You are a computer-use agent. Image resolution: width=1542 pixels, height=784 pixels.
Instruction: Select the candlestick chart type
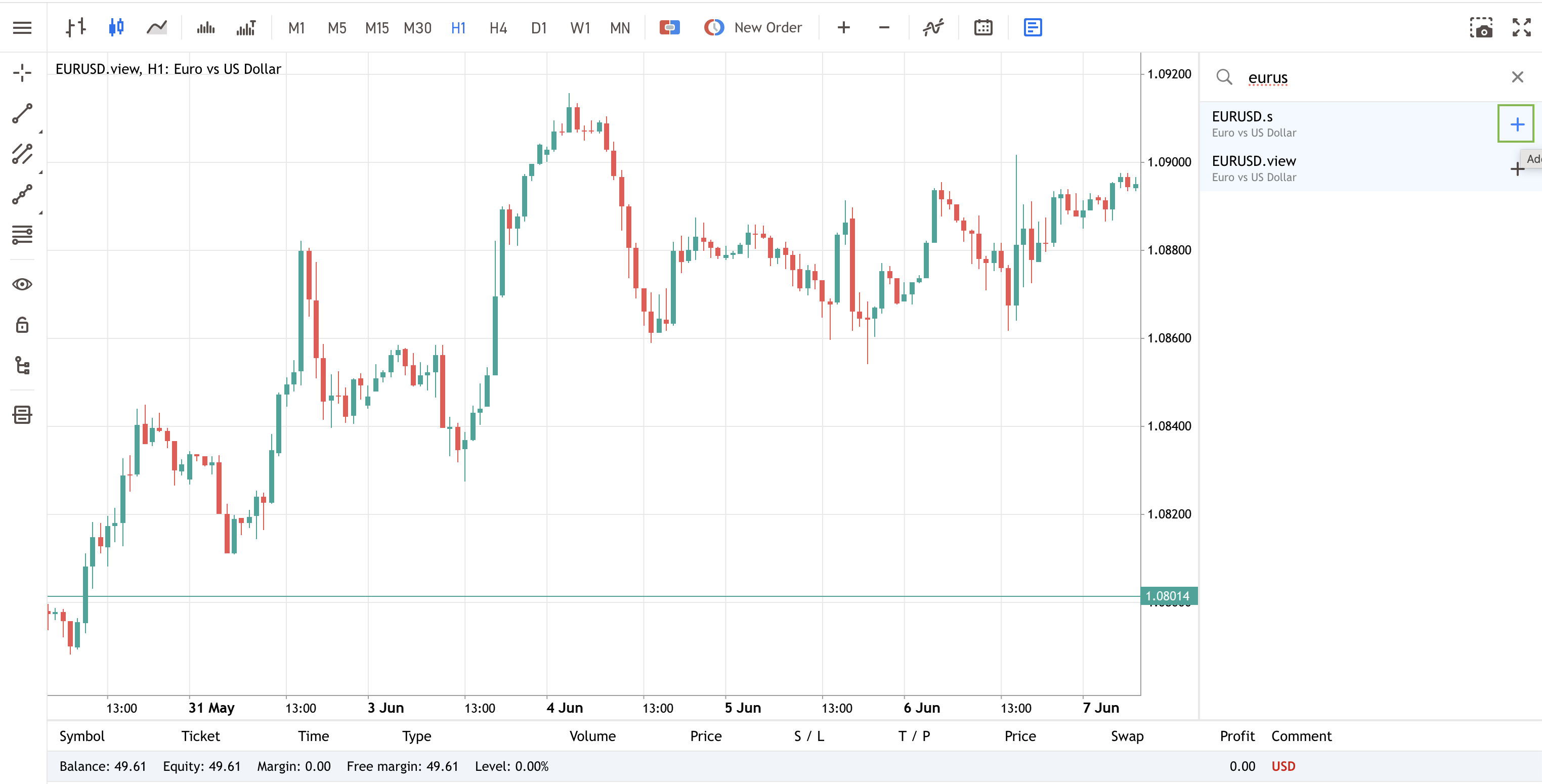coord(117,27)
